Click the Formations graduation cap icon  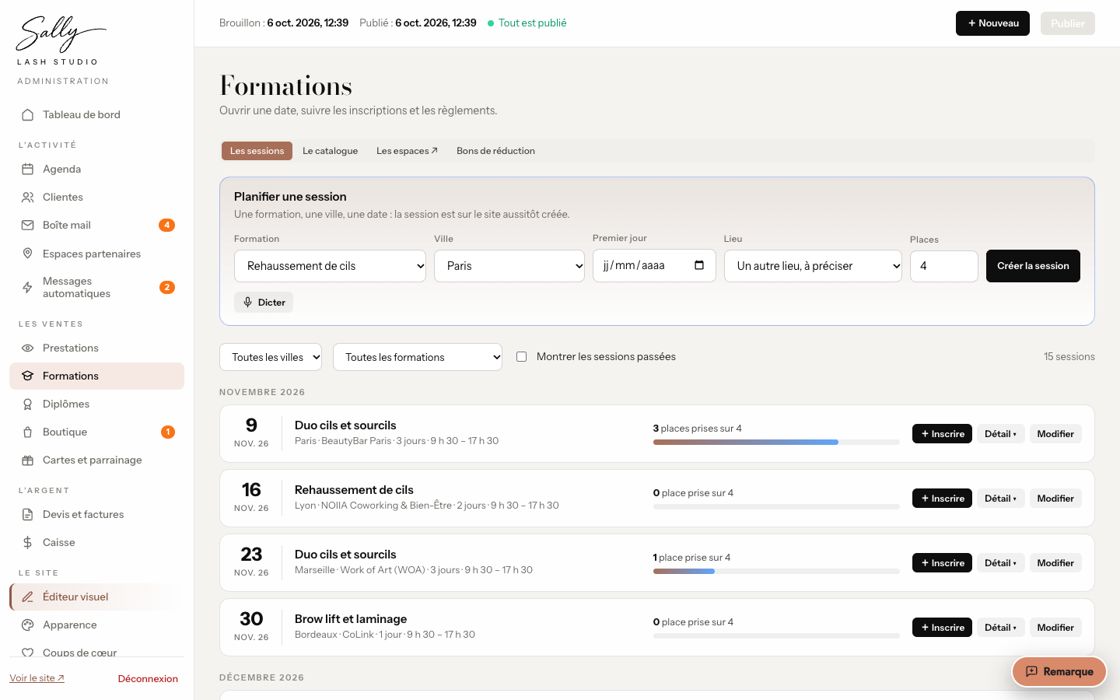[27, 376]
